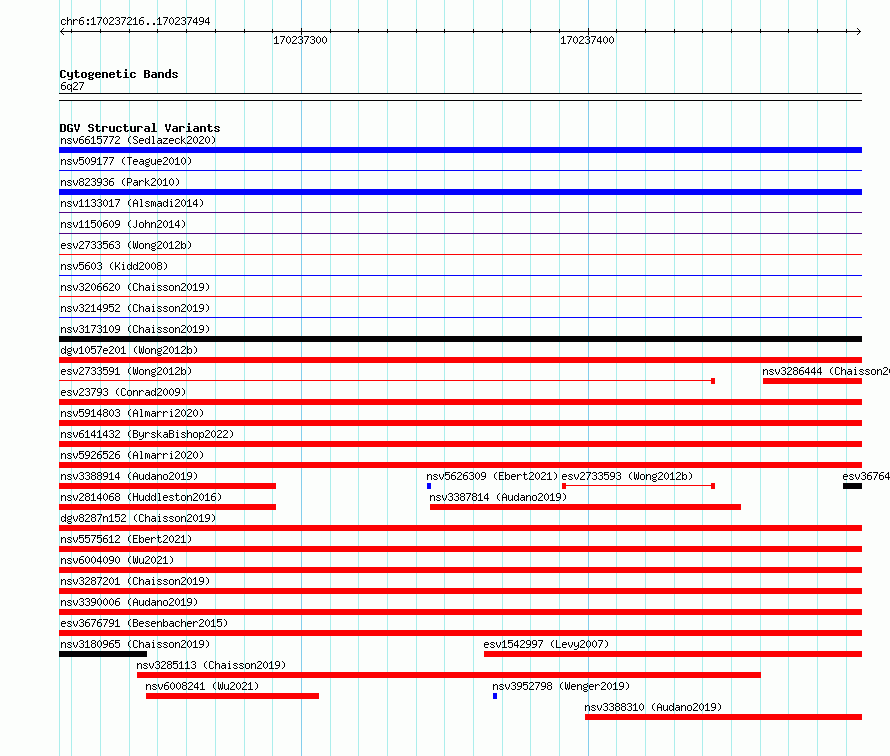
Task: Click the red esv1542997 bar
Action: click(673, 654)
